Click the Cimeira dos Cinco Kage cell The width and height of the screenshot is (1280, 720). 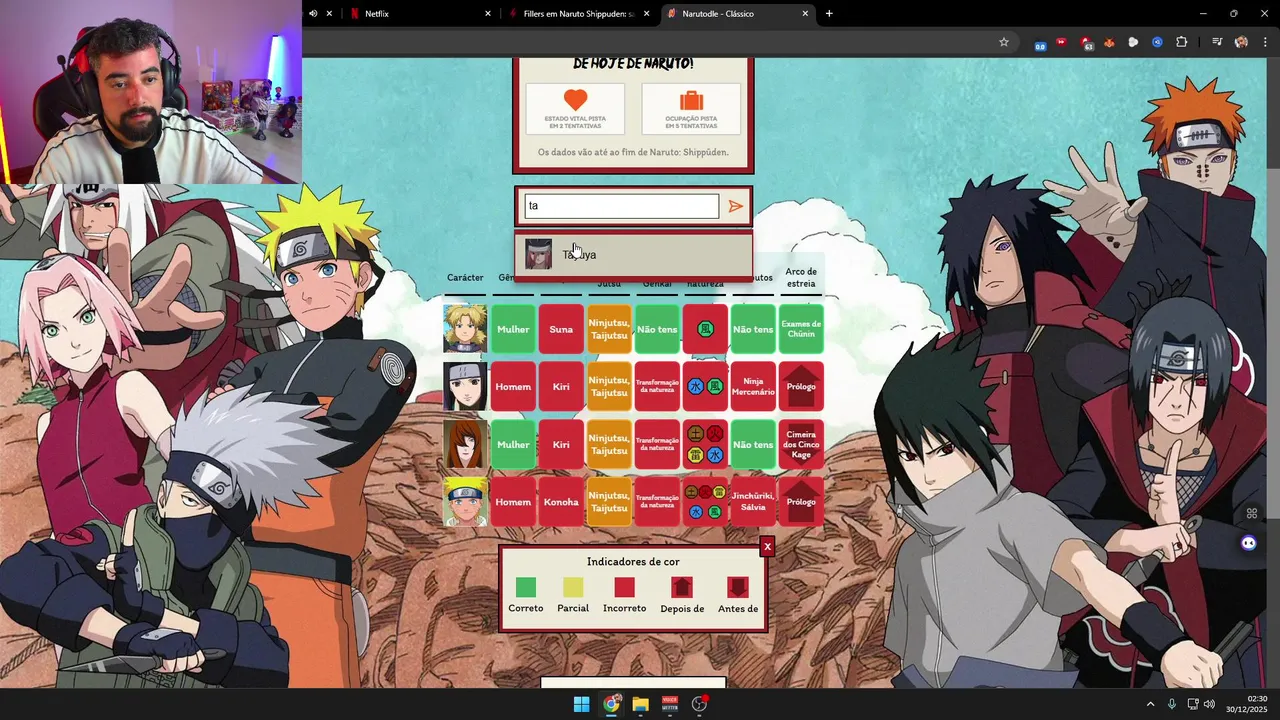click(x=801, y=444)
